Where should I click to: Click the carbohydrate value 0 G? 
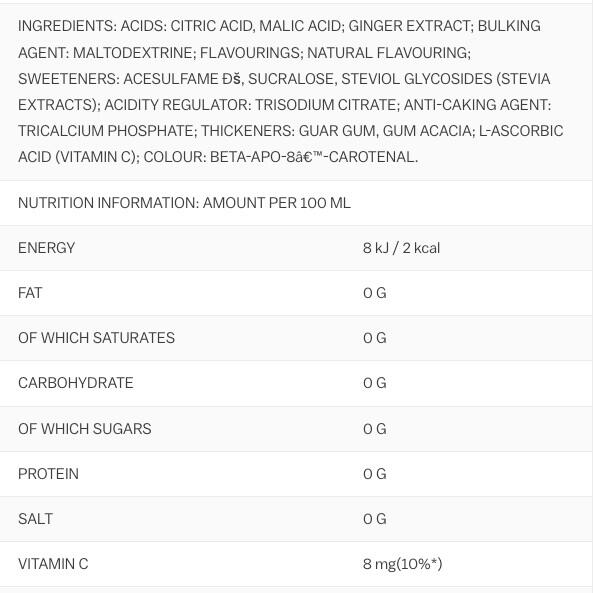tap(374, 383)
